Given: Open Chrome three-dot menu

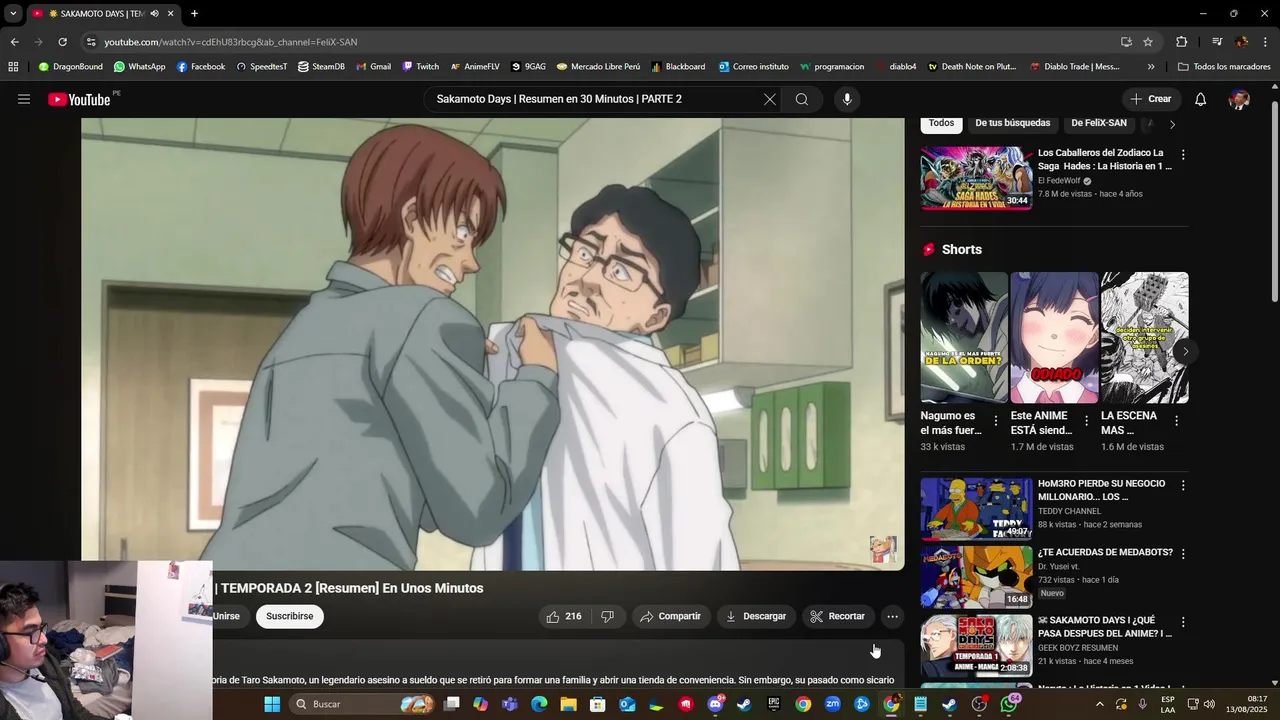Looking at the screenshot, I should 1266,42.
